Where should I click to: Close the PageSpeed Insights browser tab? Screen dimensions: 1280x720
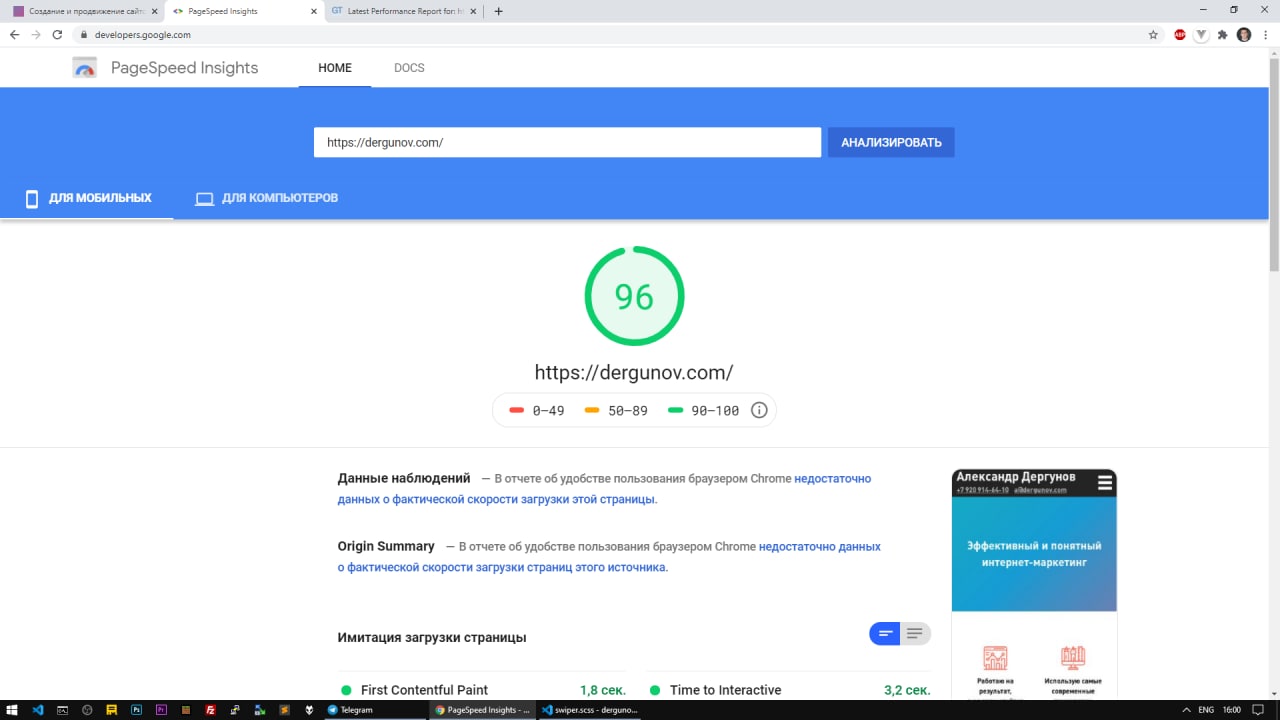(x=314, y=11)
